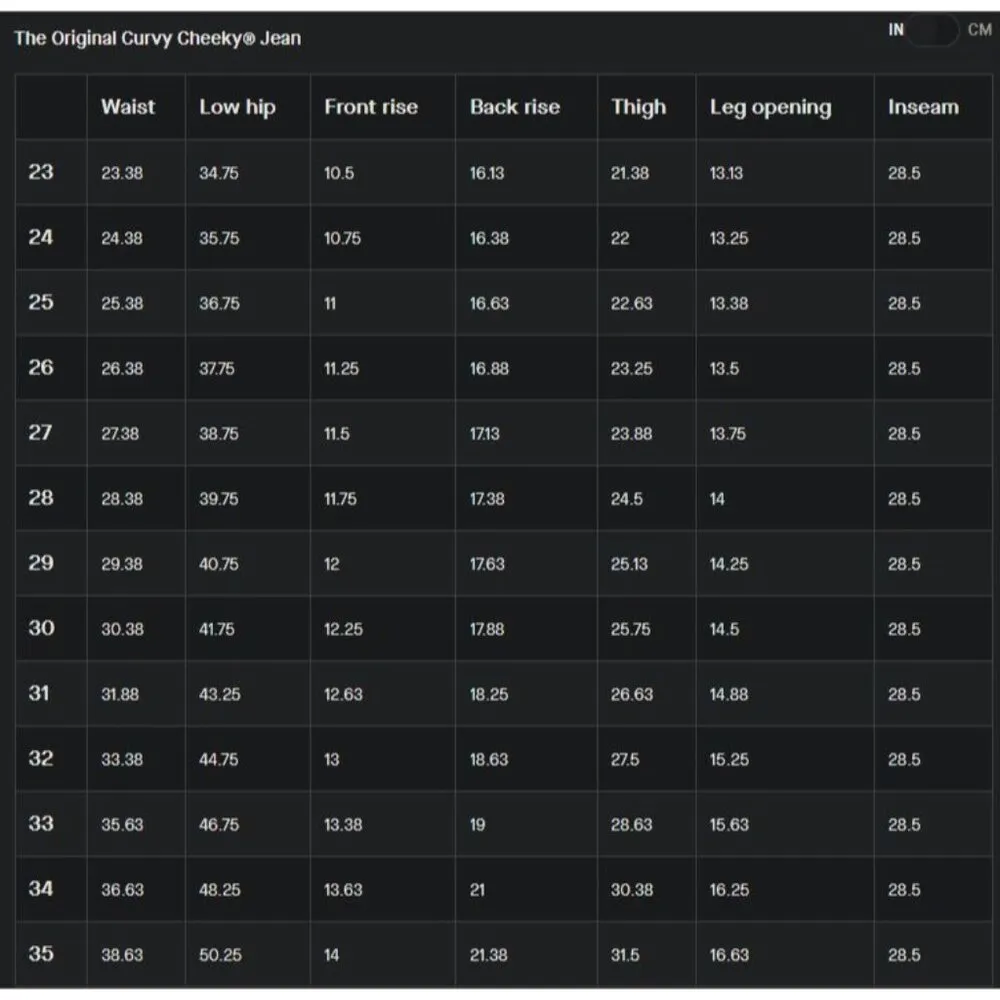
Task: Select size 23 row label
Action: (x=41, y=172)
